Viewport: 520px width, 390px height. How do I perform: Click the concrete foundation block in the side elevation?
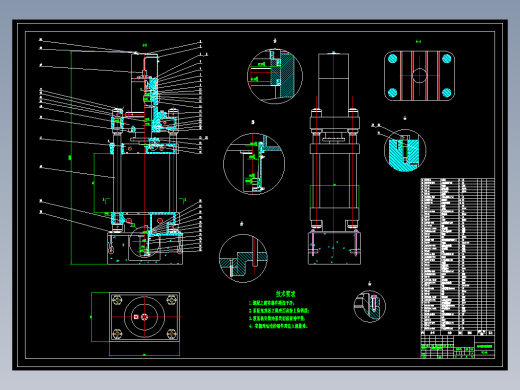pos(334,248)
